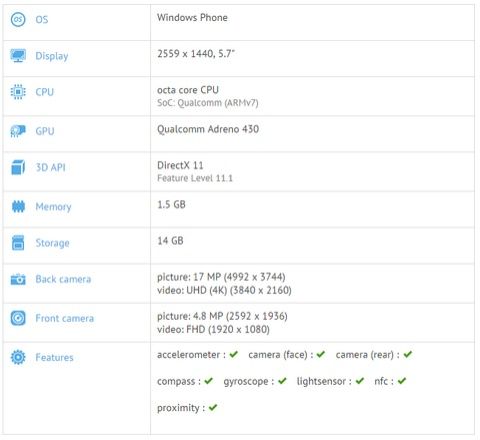Viewport: 480px width, 440px height.
Task: Click the Memory label
Action: click(x=53, y=207)
